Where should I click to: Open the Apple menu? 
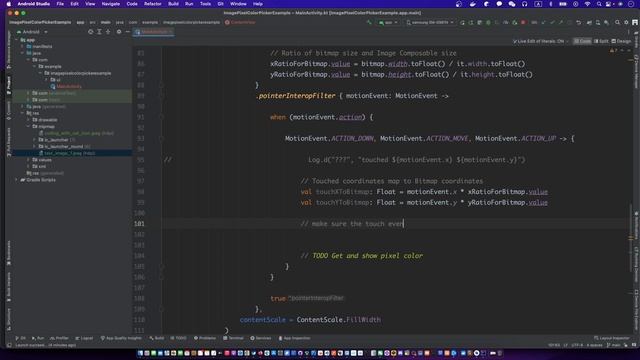coord(9,4)
